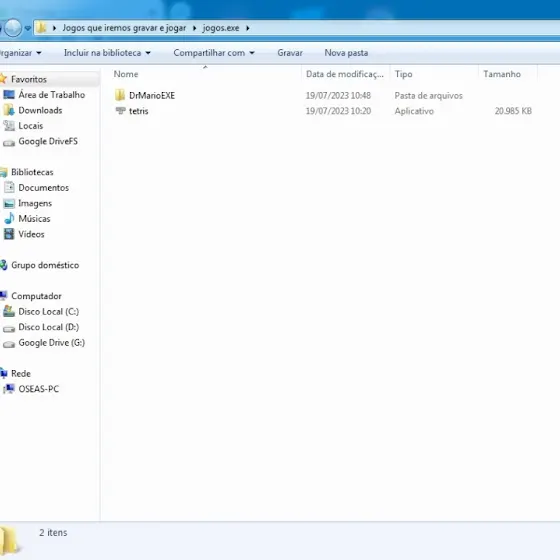Screen dimensions: 560x560
Task: Go to Área de Trabalho shortcut
Action: coord(51,95)
